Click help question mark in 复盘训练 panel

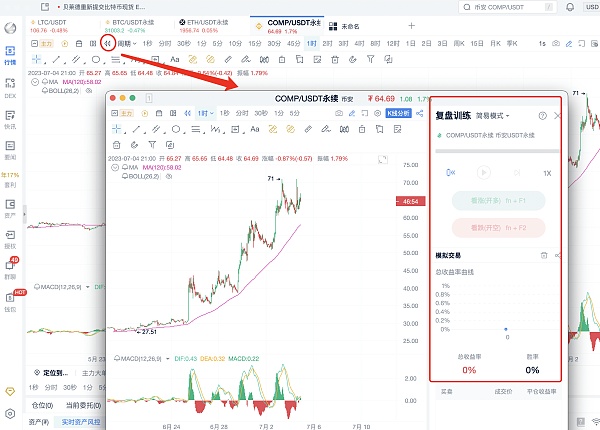click(x=543, y=116)
